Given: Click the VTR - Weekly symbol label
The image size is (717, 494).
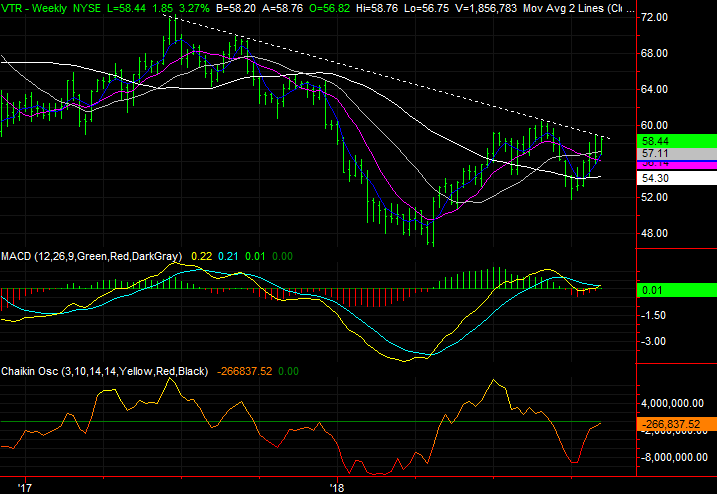Looking at the screenshot, I should coord(34,8).
